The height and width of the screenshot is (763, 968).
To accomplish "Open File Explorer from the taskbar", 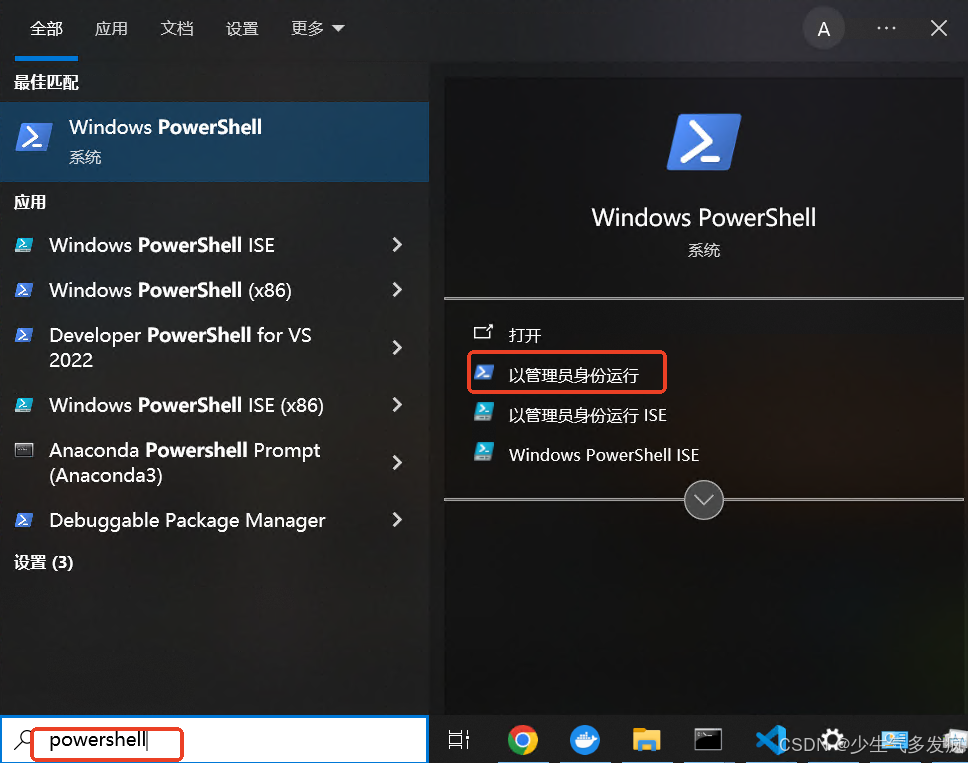I will pos(646,740).
